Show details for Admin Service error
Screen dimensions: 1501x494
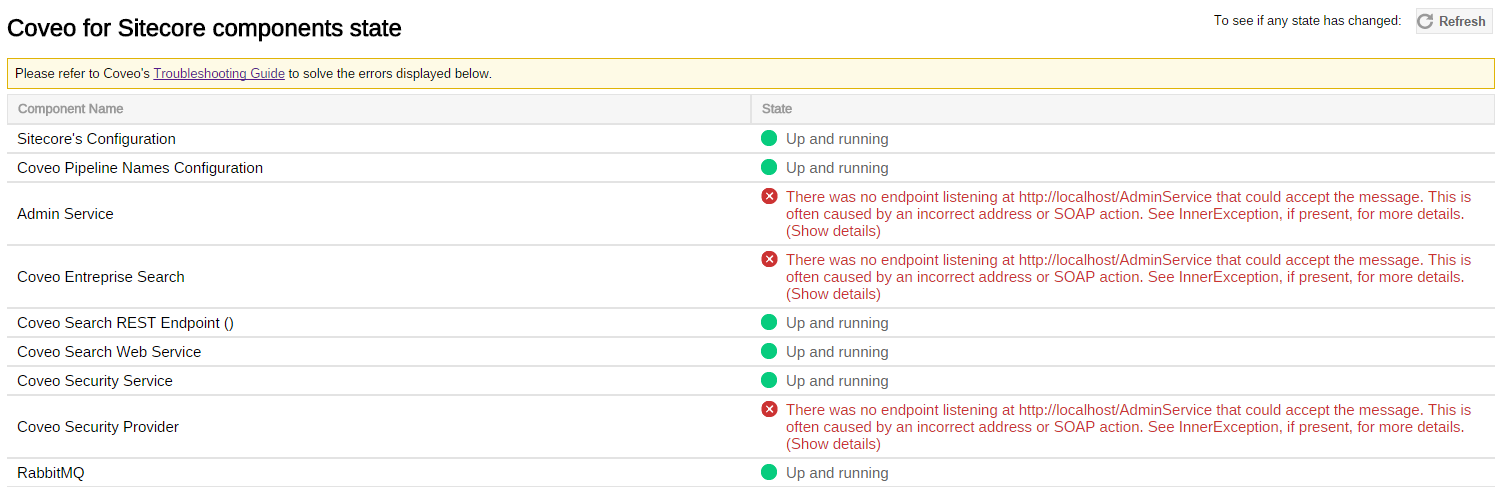pos(833,231)
